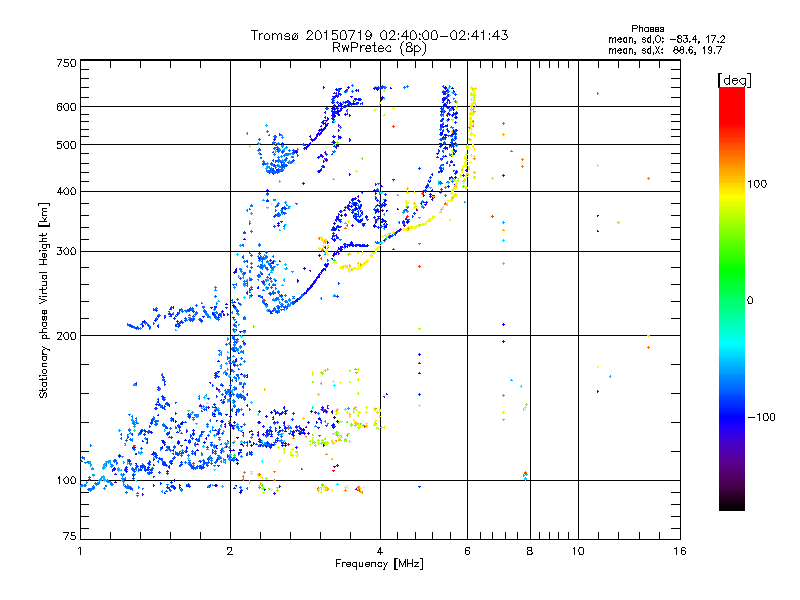Click the green zero-degree band on colorbar
The height and width of the screenshot is (600, 800).
732,300
